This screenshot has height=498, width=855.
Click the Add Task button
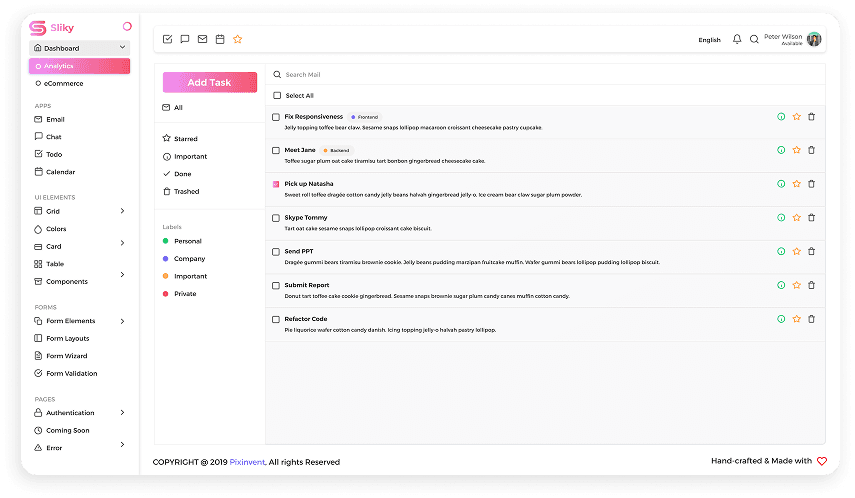click(210, 82)
